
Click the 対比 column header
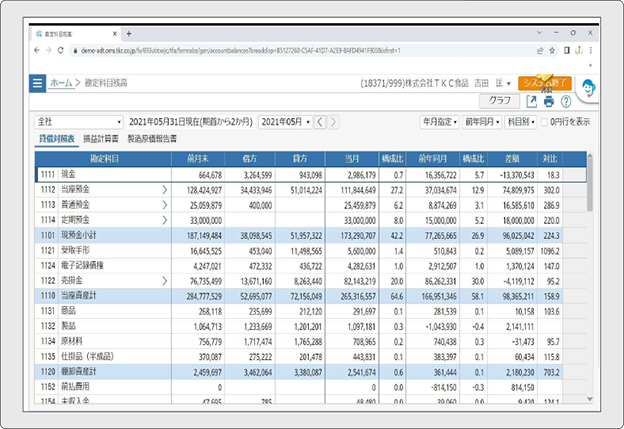pos(550,159)
